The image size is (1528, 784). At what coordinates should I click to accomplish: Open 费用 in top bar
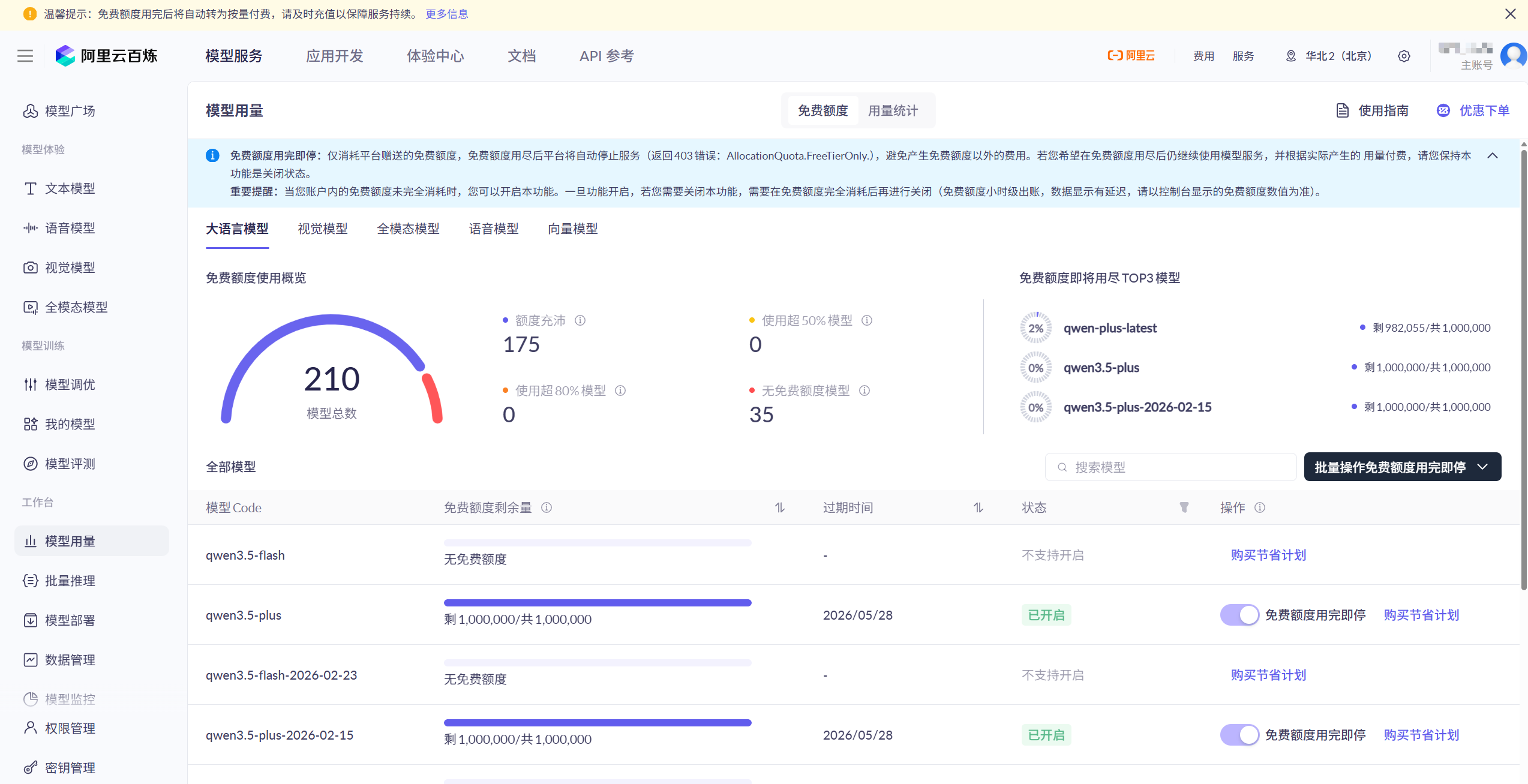pyautogui.click(x=1203, y=56)
